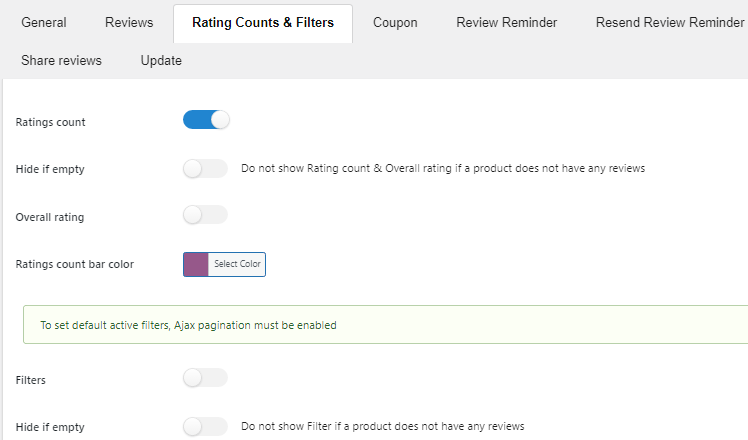The width and height of the screenshot is (748, 440).
Task: Turn on the Overall rating toggle
Action: [x=206, y=215]
